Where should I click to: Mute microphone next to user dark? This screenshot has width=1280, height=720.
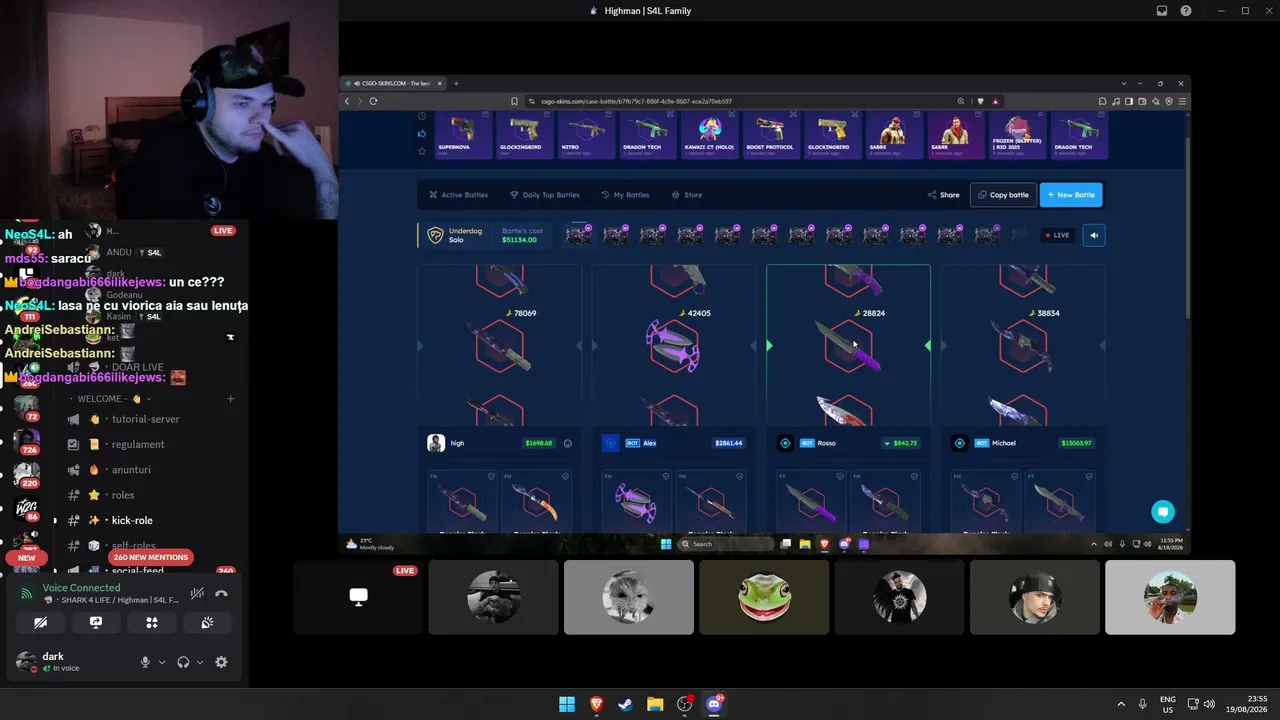click(x=145, y=662)
